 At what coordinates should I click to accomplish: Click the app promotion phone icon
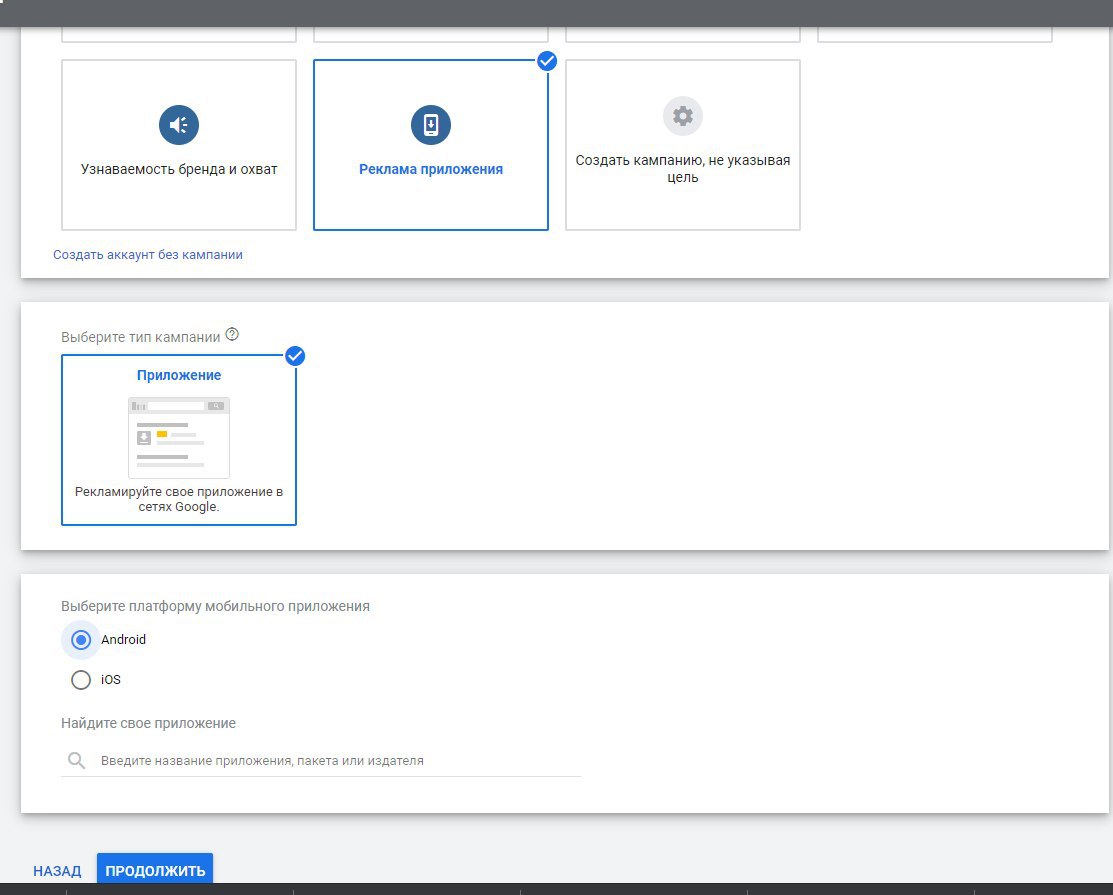[431, 125]
